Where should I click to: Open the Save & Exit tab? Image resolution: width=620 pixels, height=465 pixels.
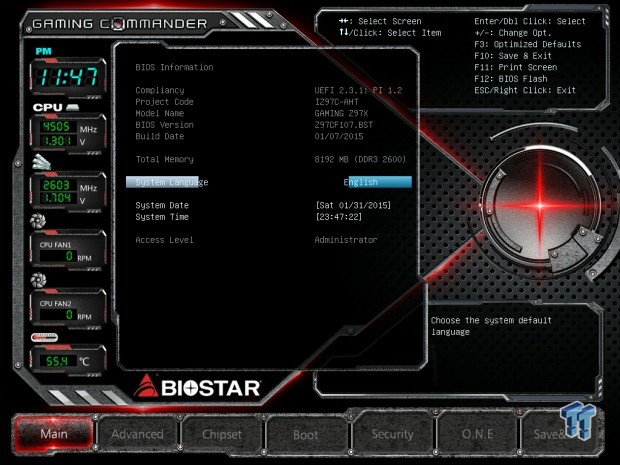(x=561, y=434)
